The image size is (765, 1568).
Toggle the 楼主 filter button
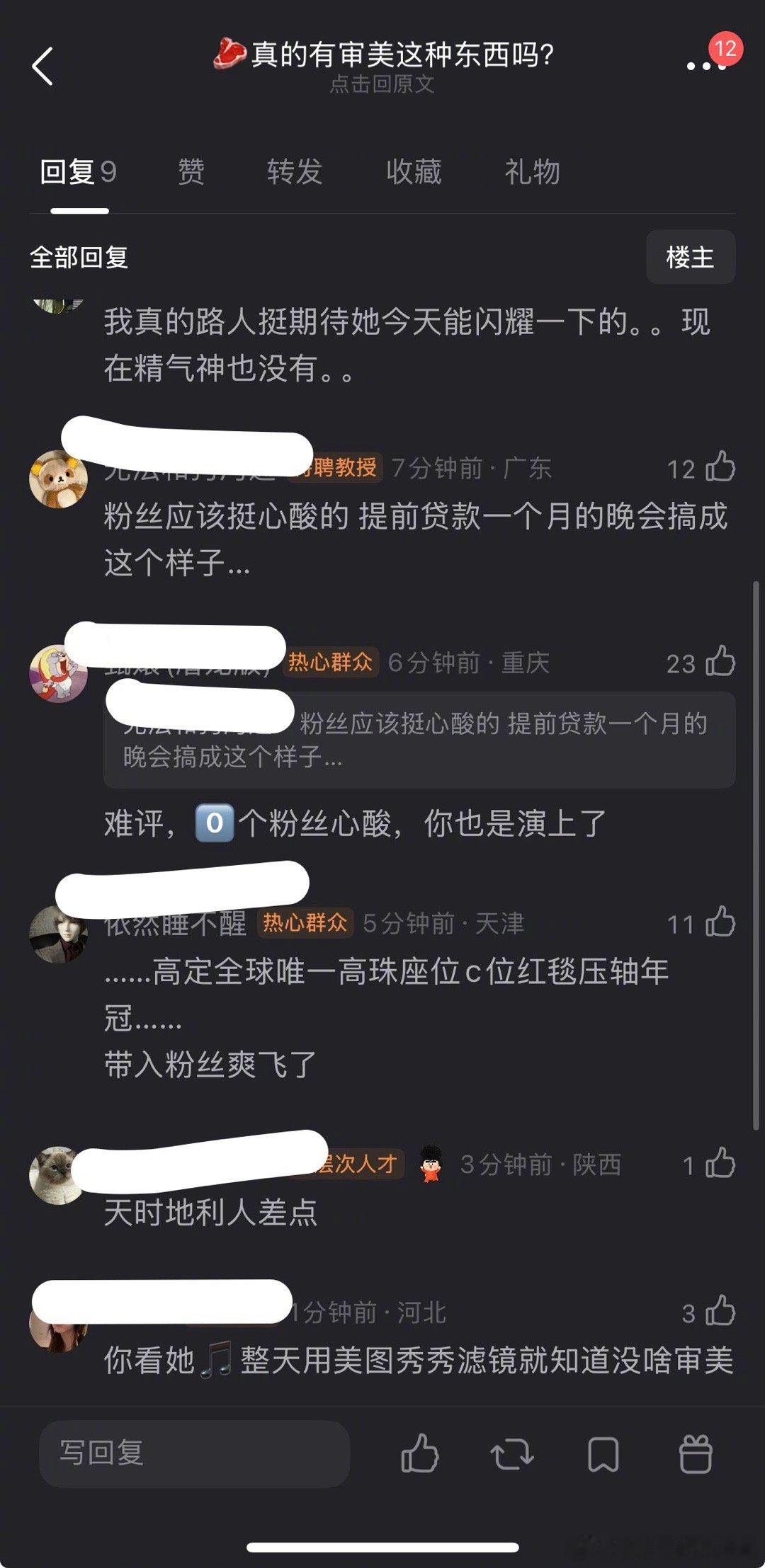[x=691, y=257]
